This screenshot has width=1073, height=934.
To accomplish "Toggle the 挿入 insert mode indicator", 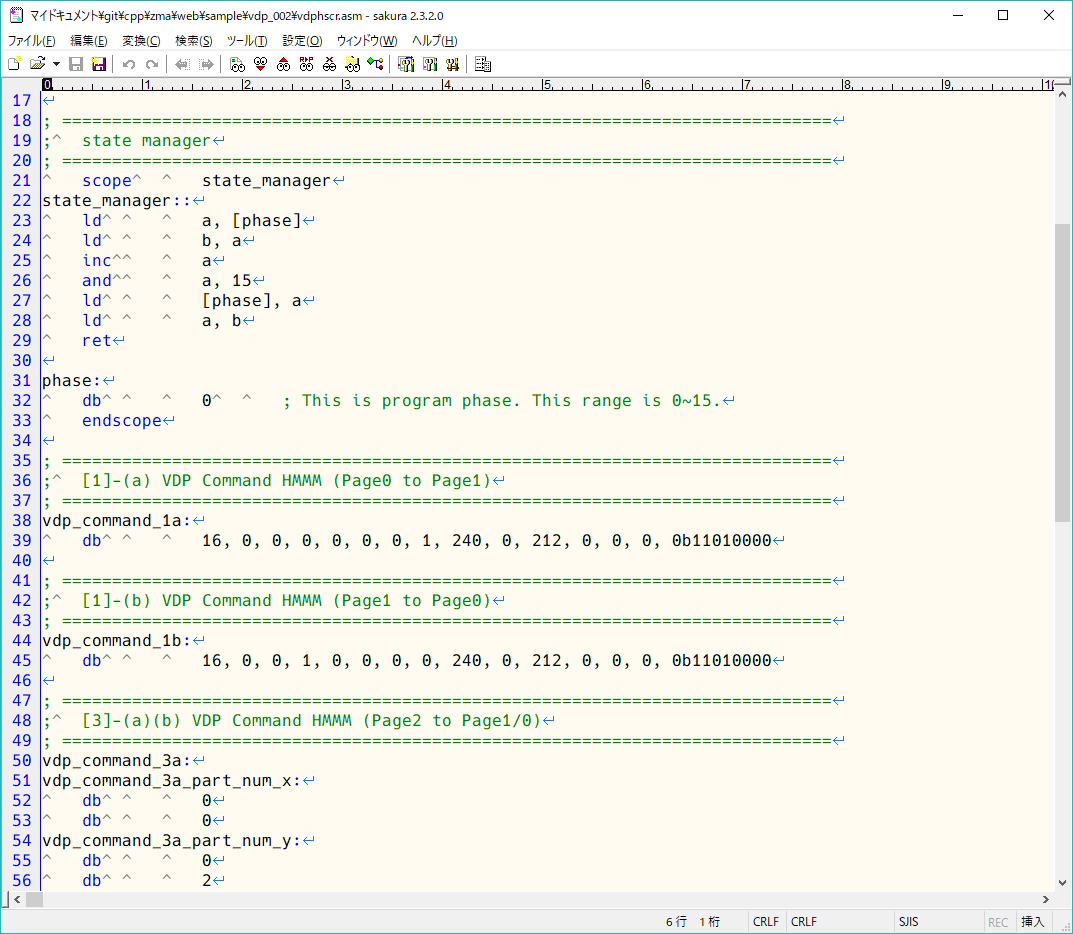I will [1033, 922].
